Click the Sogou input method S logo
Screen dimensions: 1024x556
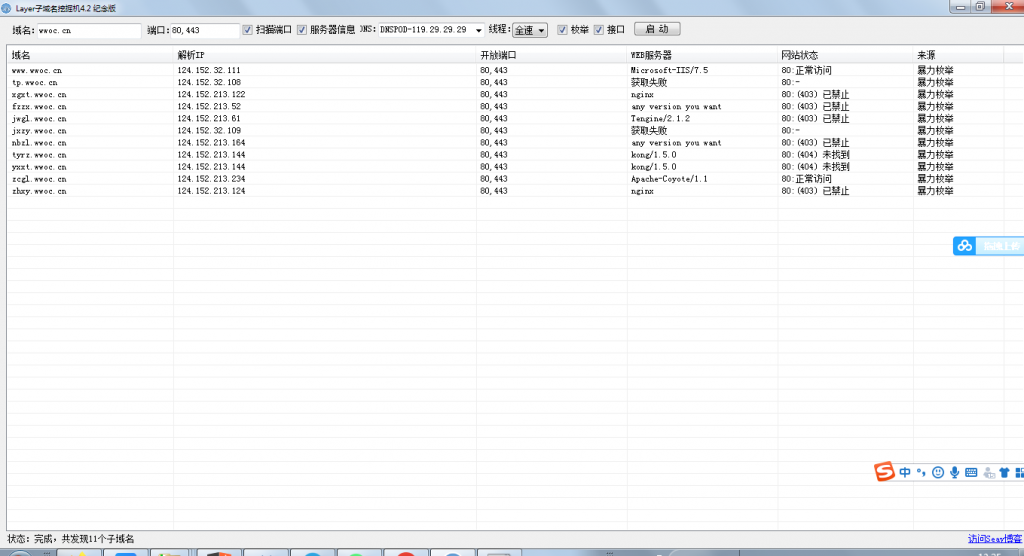click(x=884, y=471)
